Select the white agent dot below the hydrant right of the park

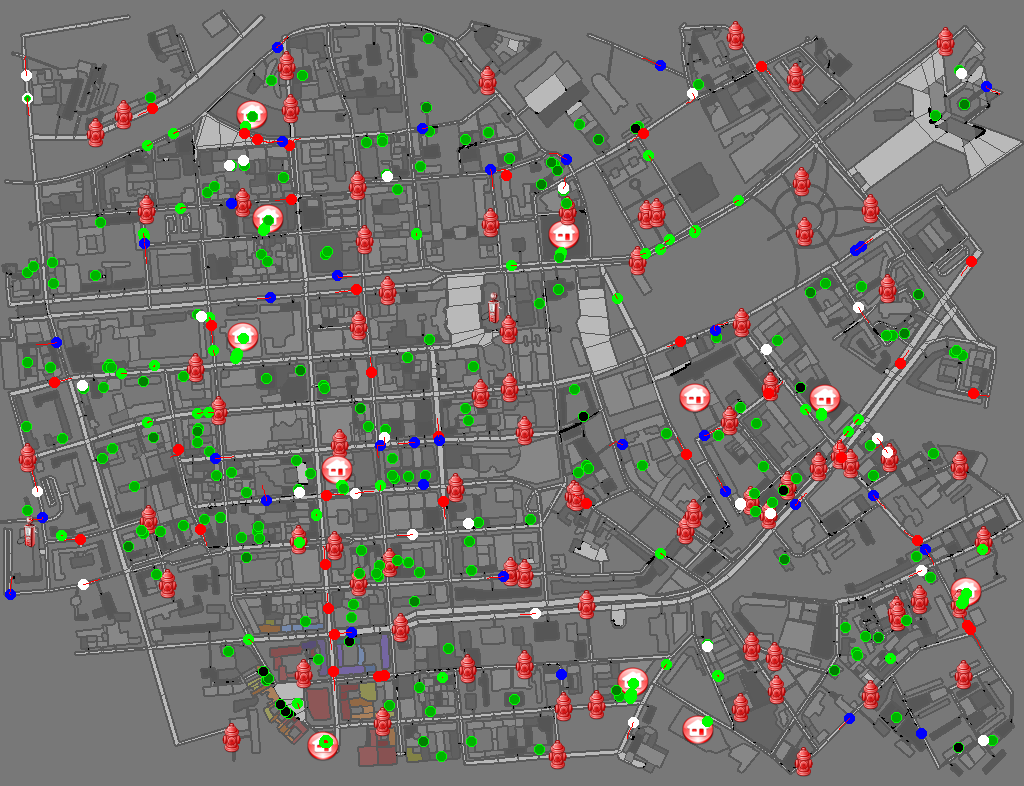point(858,307)
